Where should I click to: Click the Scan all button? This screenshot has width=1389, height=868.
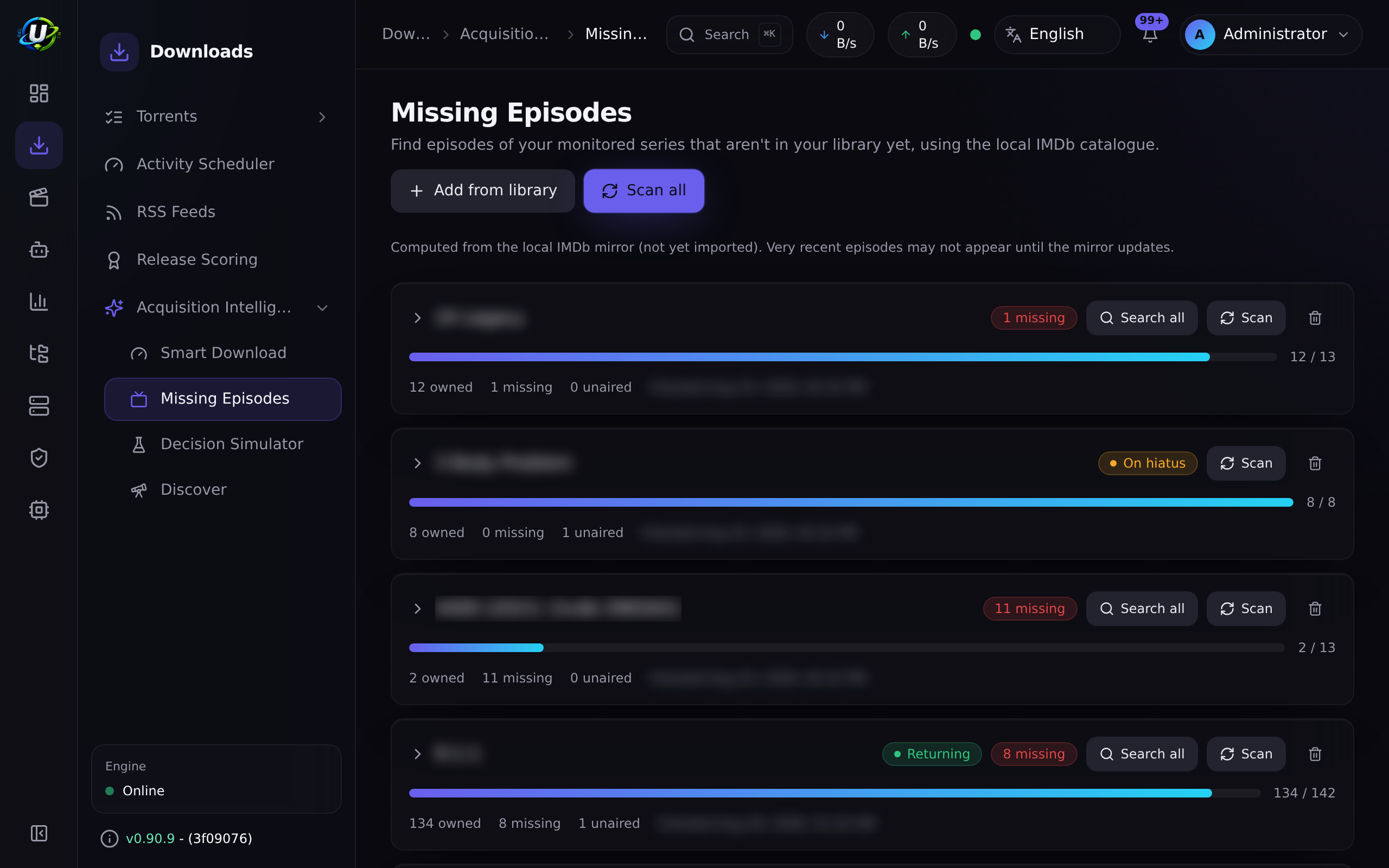coord(643,190)
